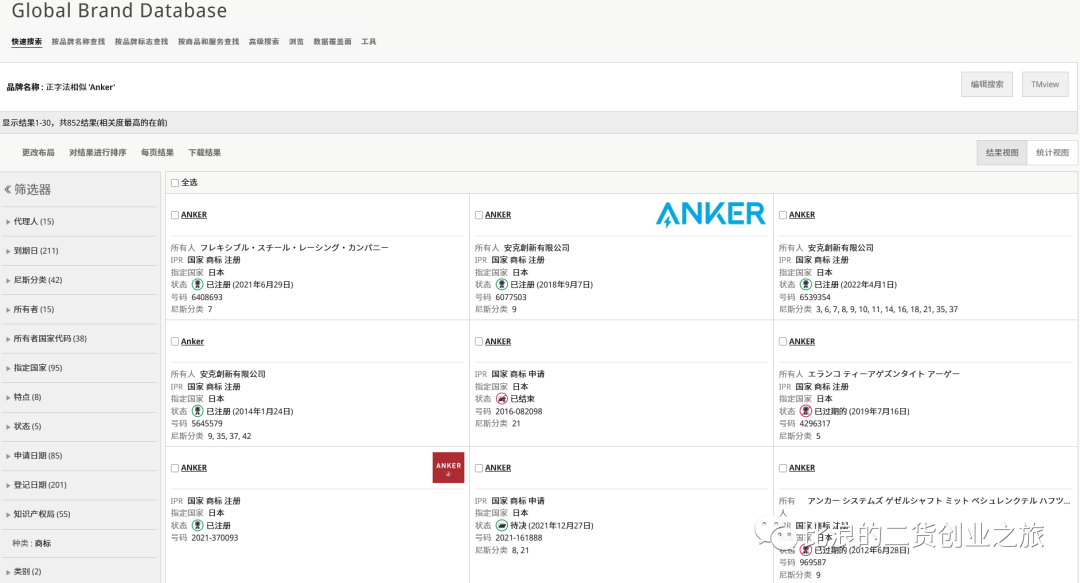Check the ANKER record numbered 969587
Image resolution: width=1080 pixels, height=583 pixels.
(x=782, y=469)
